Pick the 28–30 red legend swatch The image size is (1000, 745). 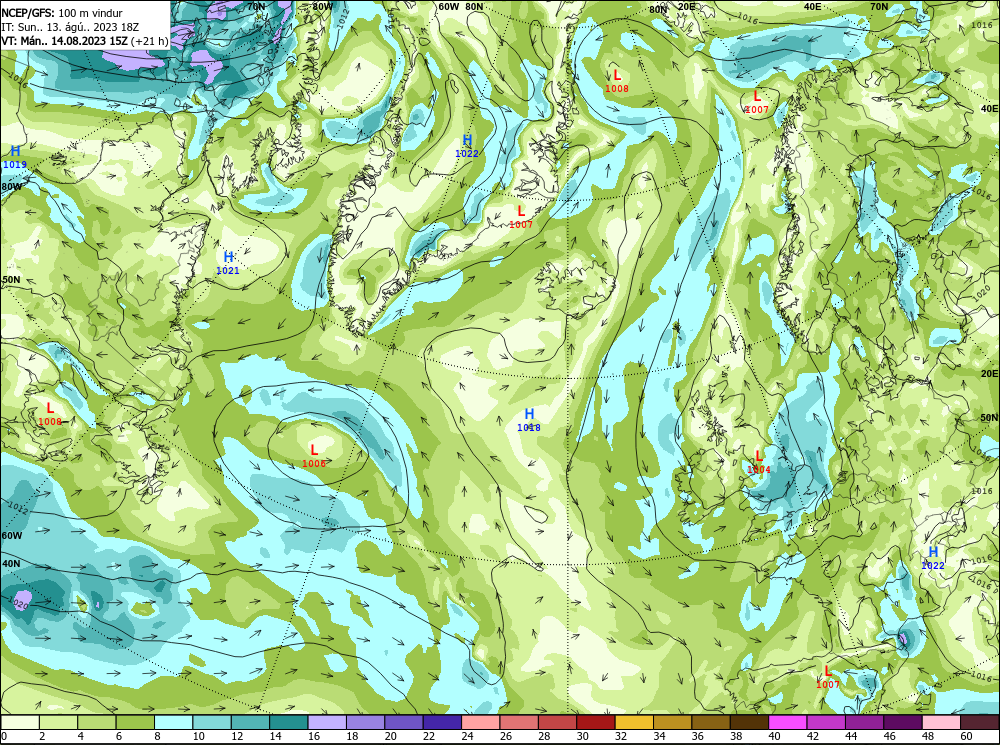(557, 722)
